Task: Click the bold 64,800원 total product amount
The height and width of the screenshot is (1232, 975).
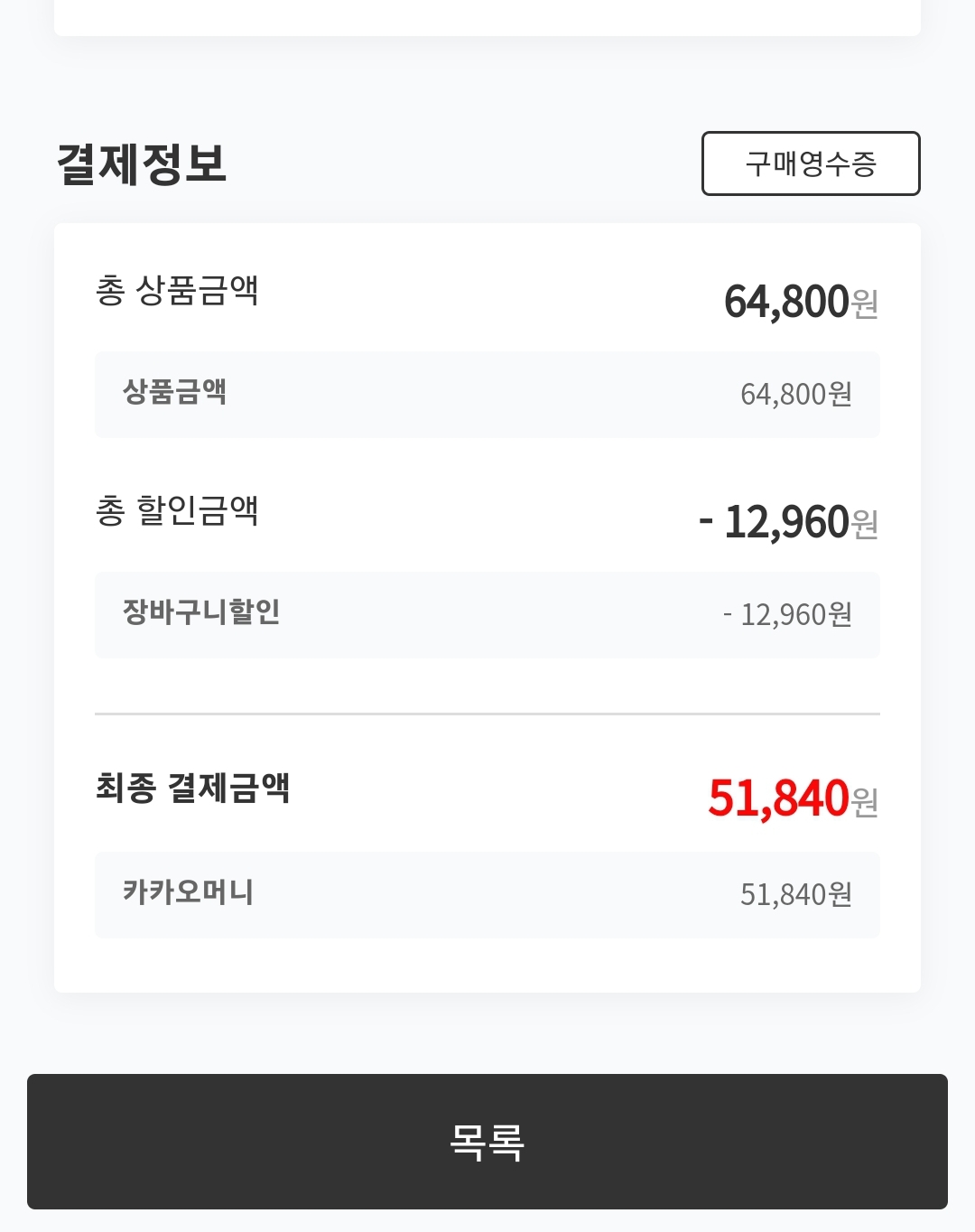Action: pos(786,302)
